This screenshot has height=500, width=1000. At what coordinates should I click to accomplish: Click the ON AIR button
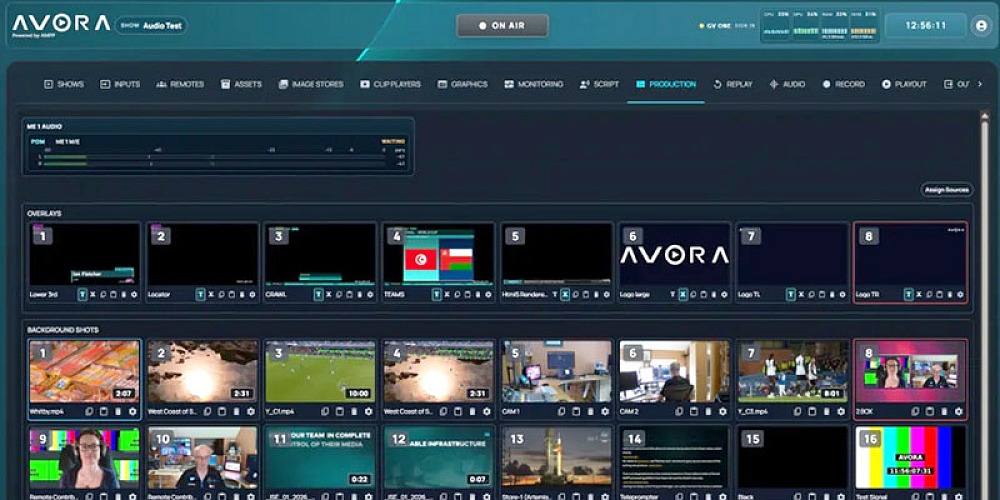(x=502, y=26)
